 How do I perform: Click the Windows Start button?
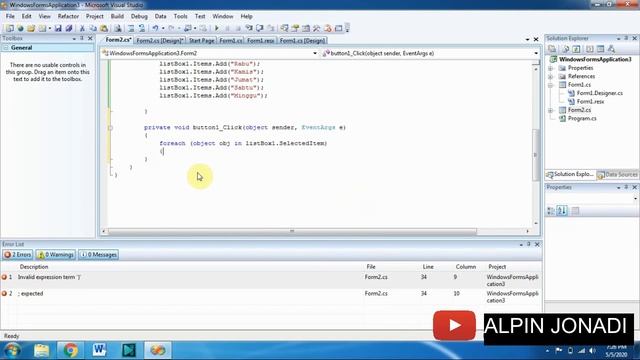(12, 350)
